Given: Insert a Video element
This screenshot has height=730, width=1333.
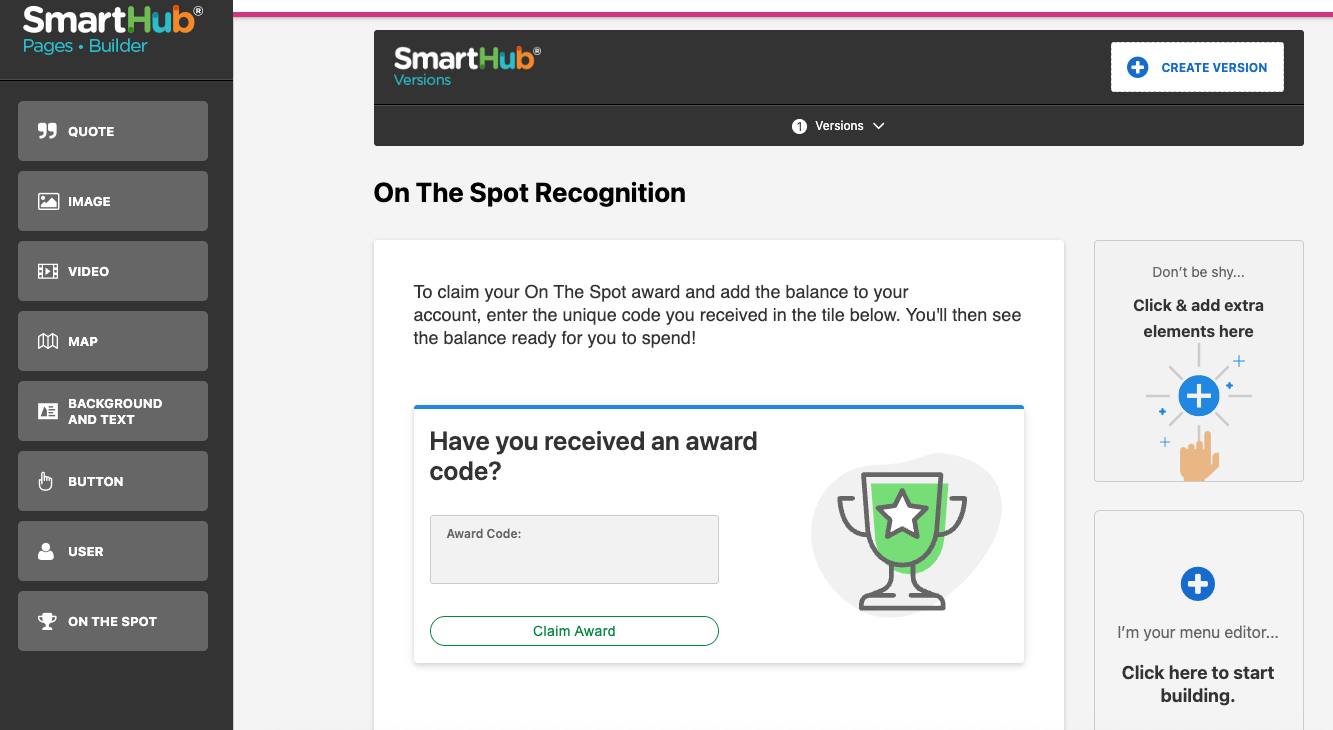Looking at the screenshot, I should [x=112, y=271].
